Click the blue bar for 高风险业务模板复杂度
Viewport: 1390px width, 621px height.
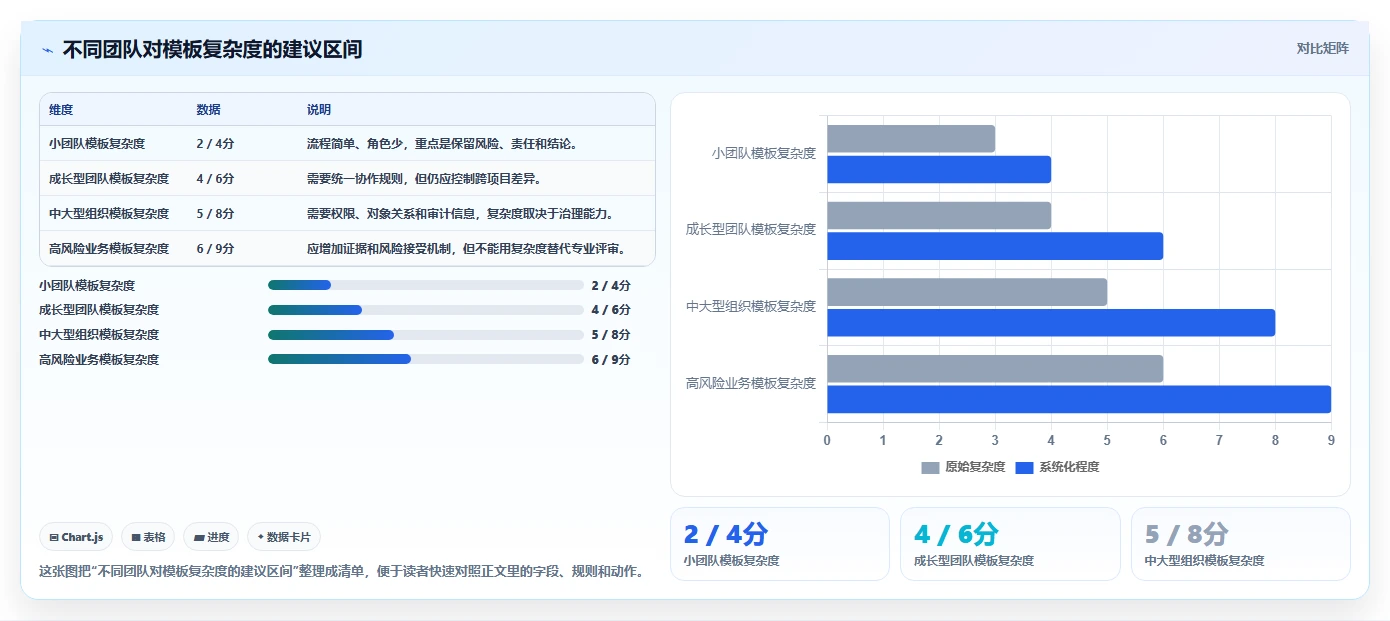coord(1079,399)
